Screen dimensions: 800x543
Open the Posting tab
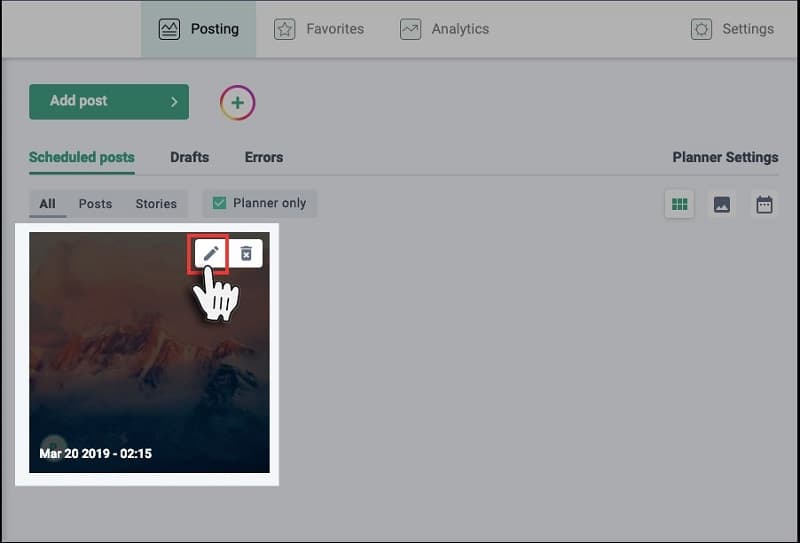[198, 29]
